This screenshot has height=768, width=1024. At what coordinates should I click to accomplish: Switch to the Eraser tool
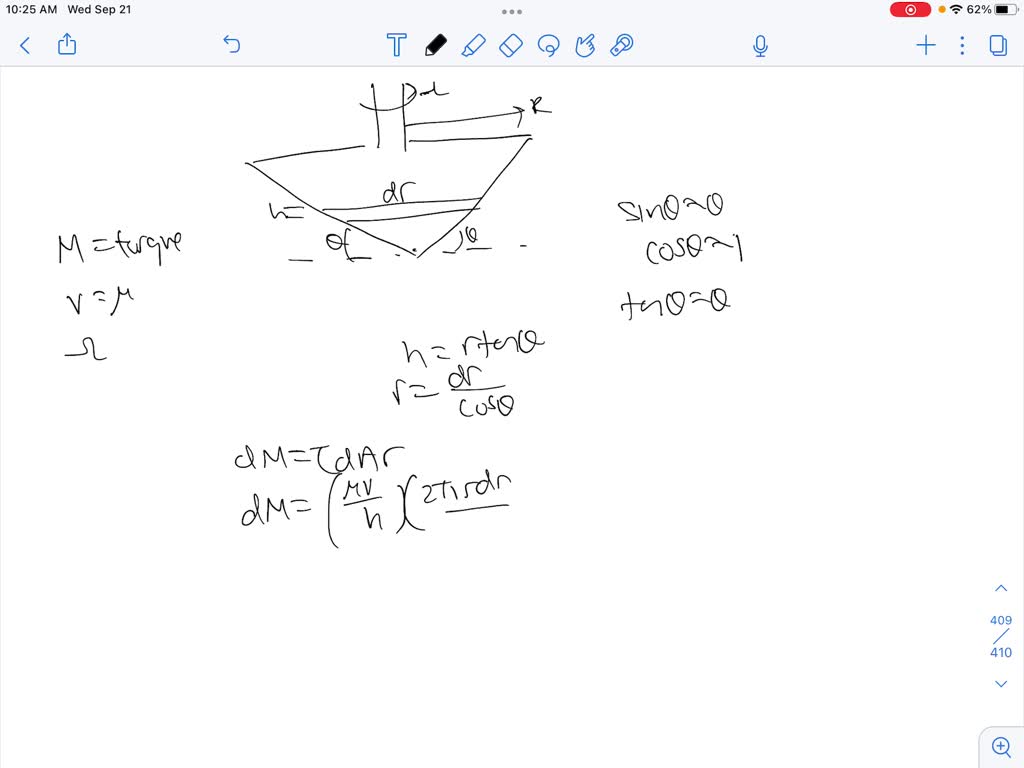(510, 45)
